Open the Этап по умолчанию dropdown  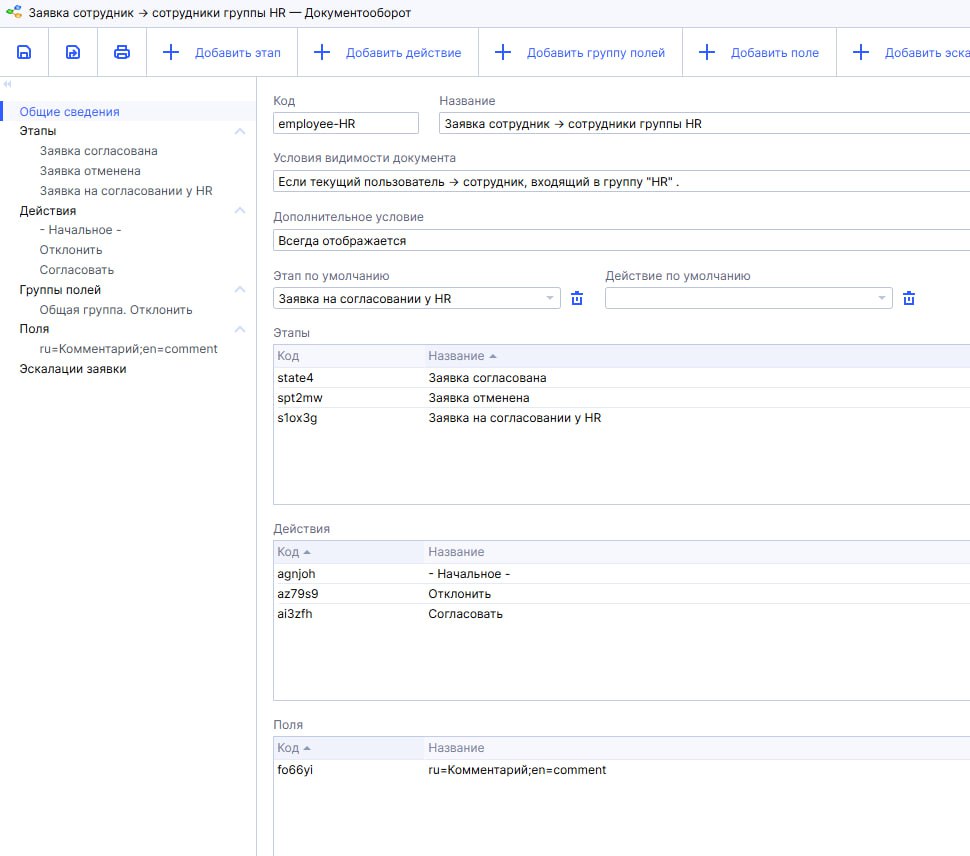click(x=550, y=298)
